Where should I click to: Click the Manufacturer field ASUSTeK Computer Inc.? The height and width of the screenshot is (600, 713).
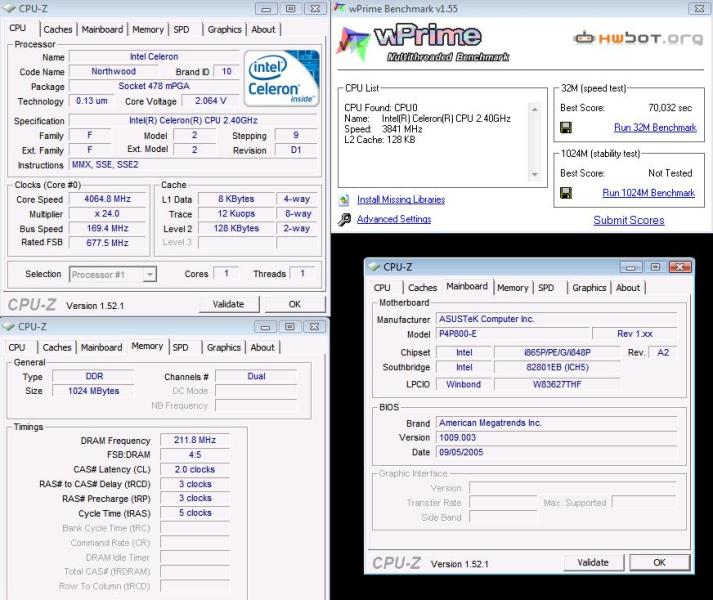tap(557, 319)
